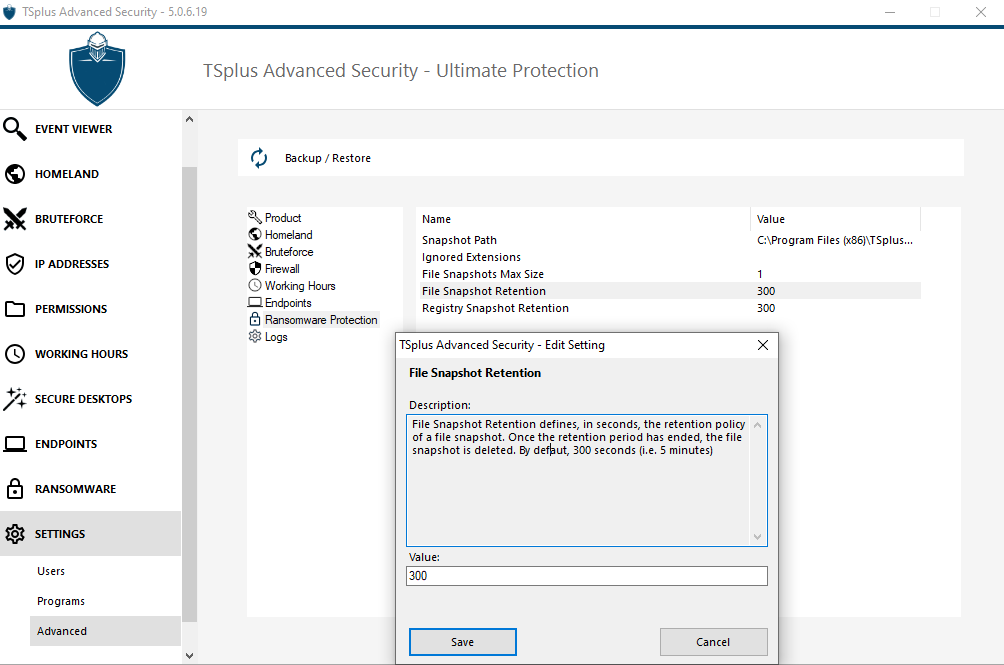The image size is (1004, 665).
Task: Click the Event Viewer magnifier icon
Action: (x=15, y=129)
